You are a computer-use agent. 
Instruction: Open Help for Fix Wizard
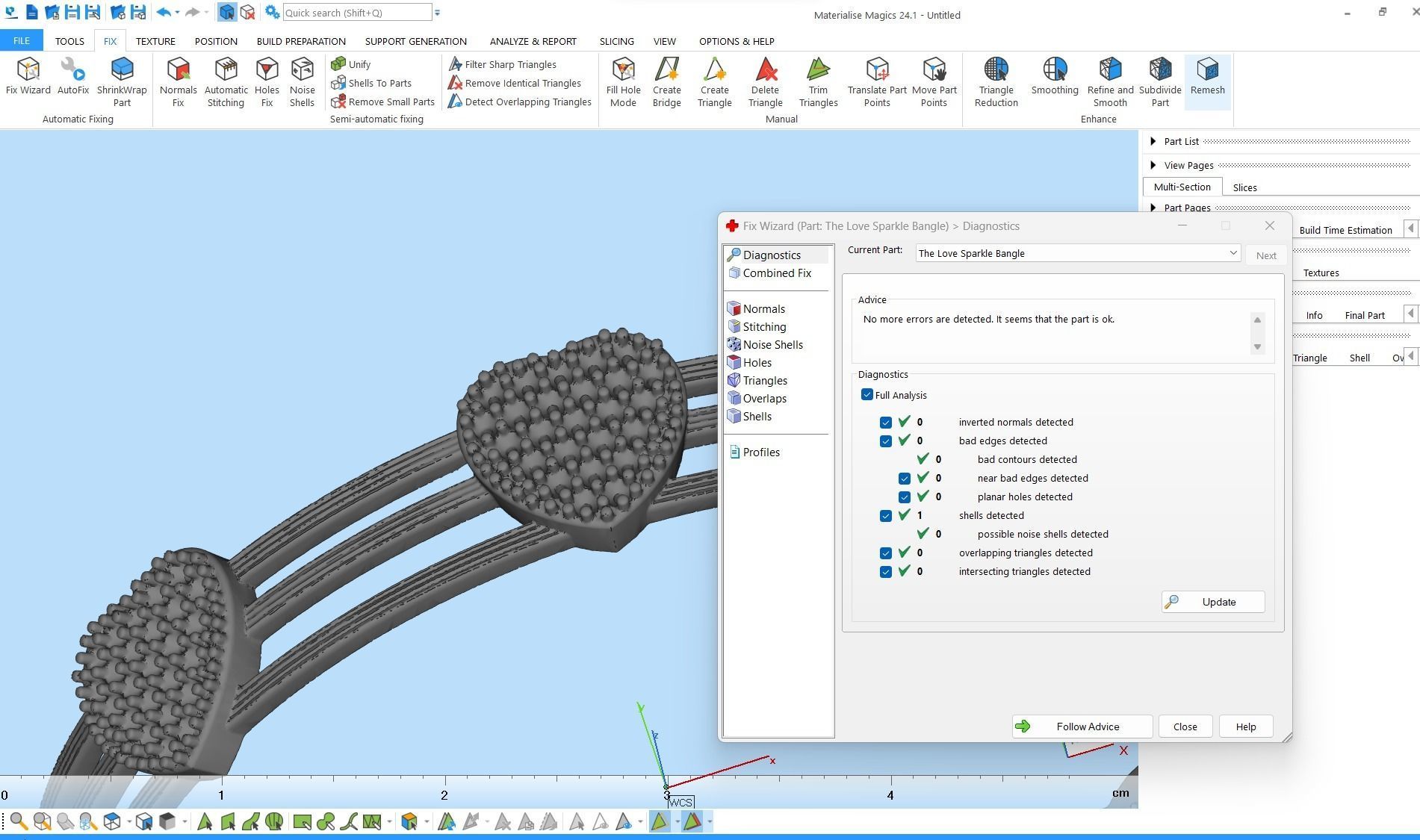[x=1245, y=727]
